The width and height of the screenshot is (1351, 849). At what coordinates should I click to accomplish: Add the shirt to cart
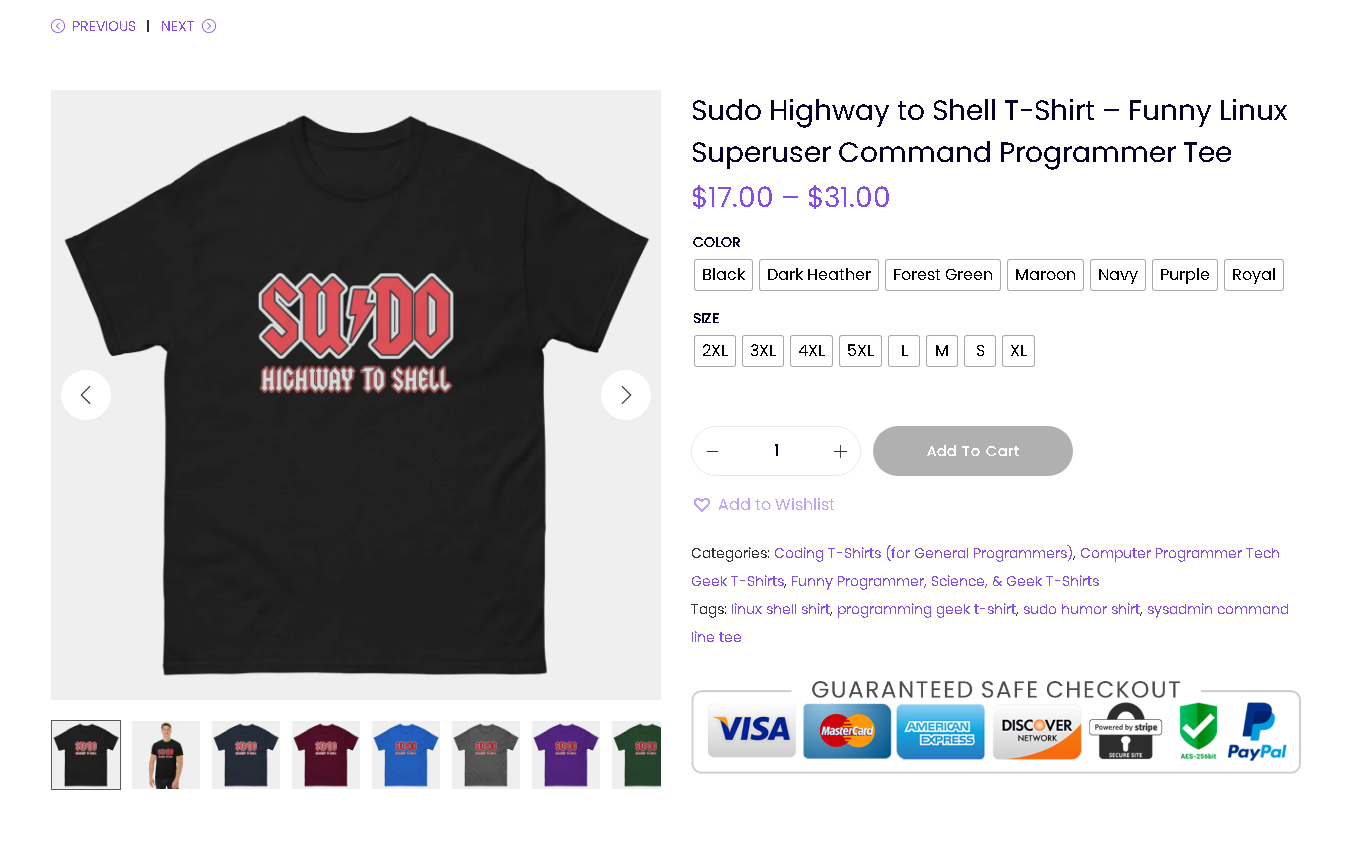[x=973, y=451]
